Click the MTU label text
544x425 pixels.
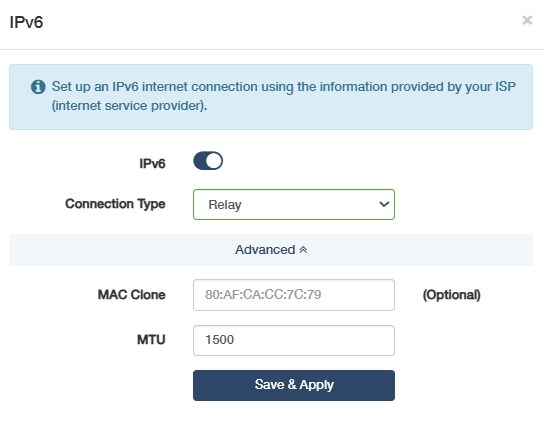(151, 340)
